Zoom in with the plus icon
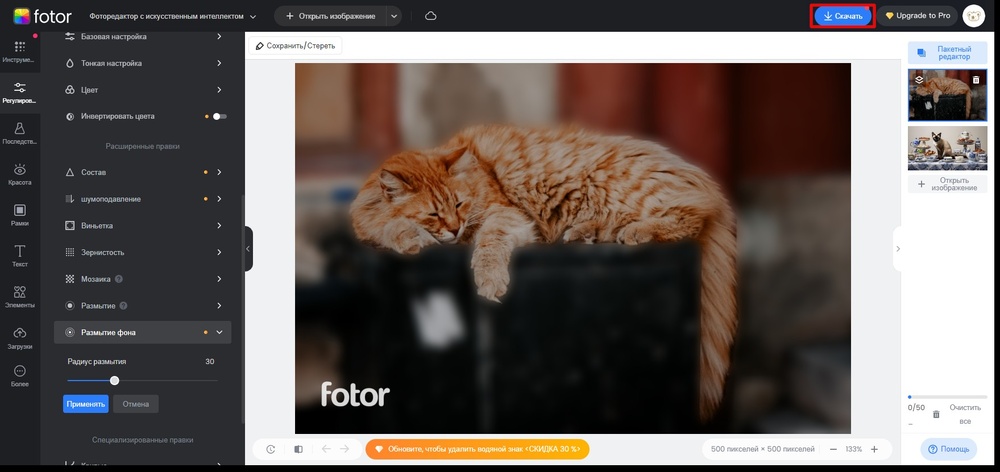The width and height of the screenshot is (1000, 472). coord(874,449)
